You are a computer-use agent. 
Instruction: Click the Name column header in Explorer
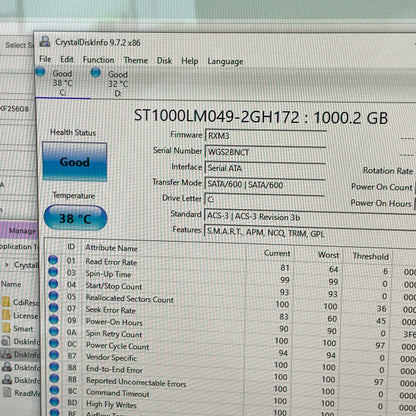tap(11, 284)
